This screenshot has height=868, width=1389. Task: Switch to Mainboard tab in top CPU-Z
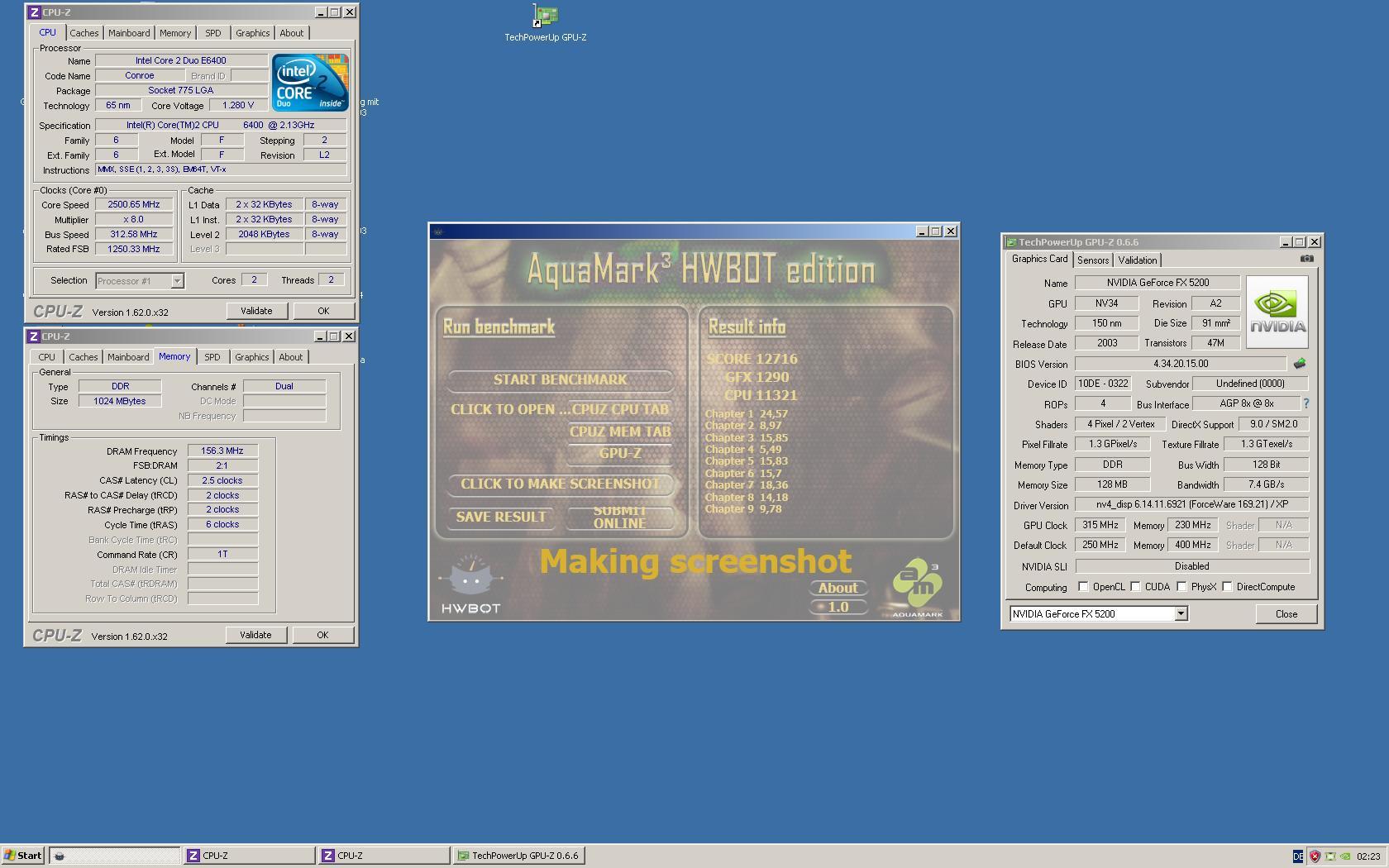[129, 33]
